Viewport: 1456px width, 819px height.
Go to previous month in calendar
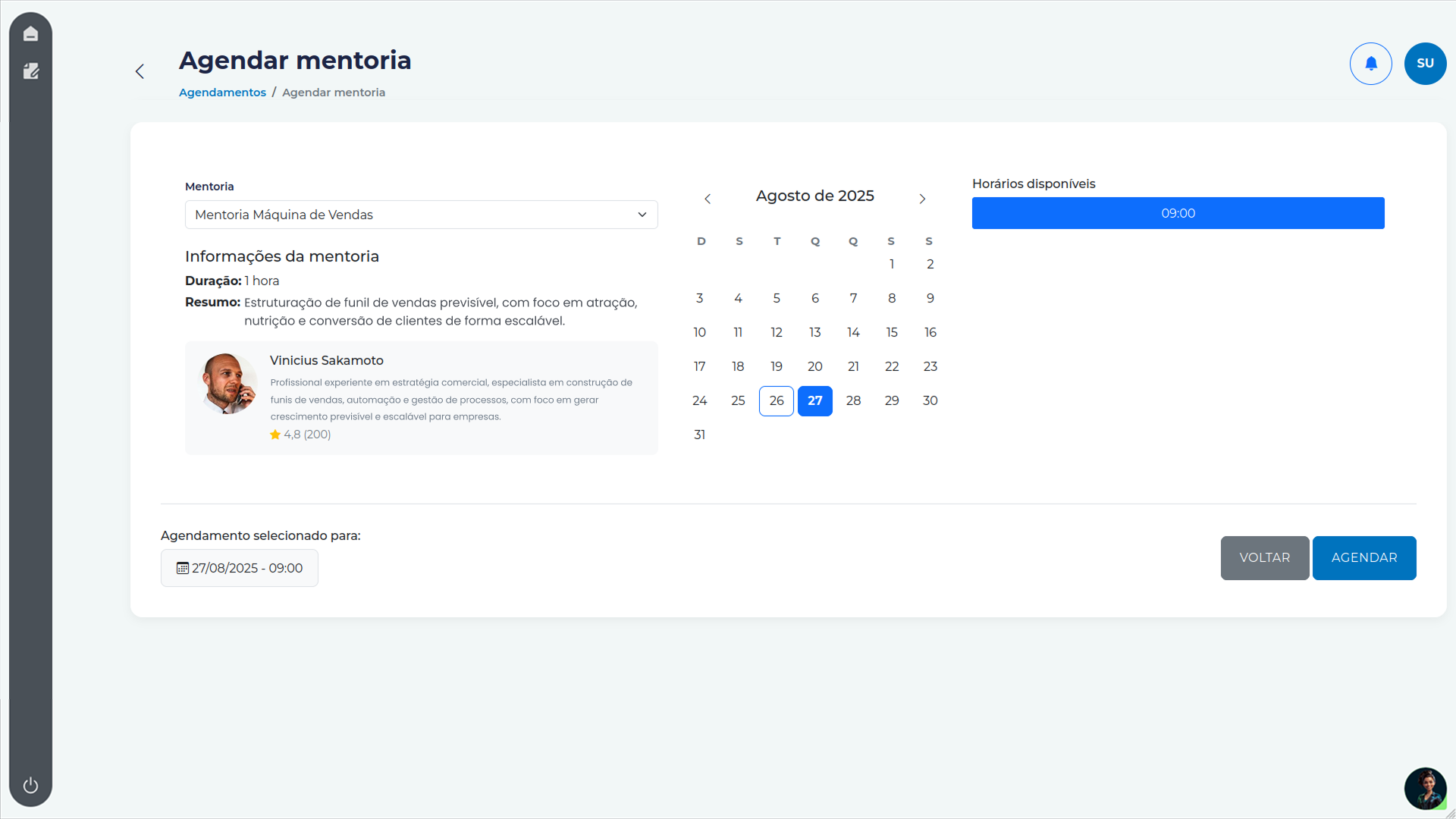(708, 199)
